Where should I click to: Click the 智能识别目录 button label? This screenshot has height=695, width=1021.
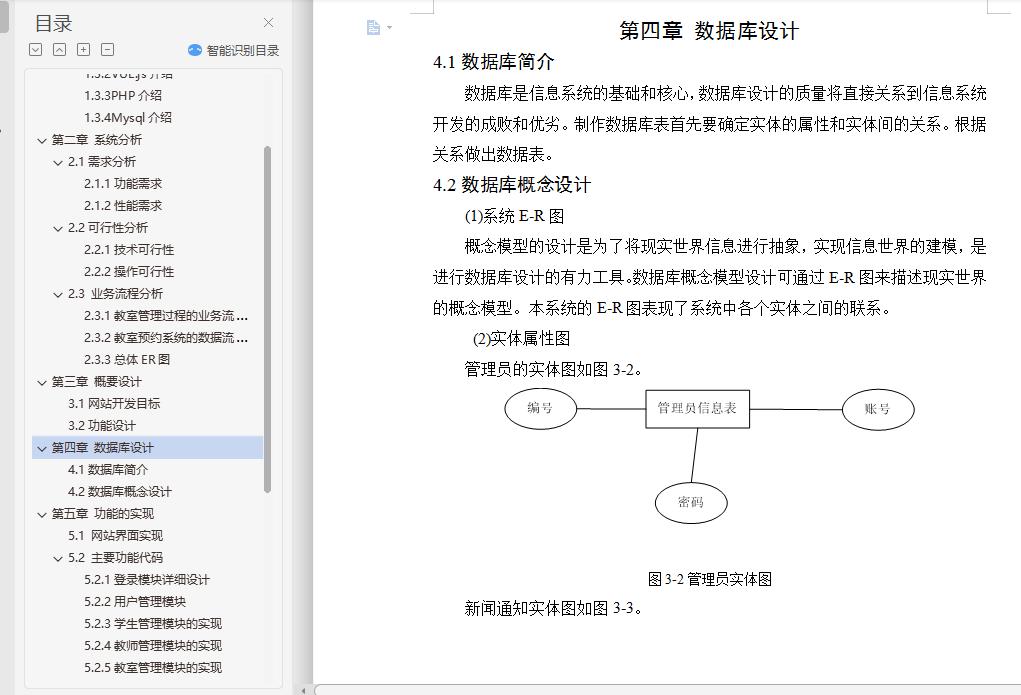(x=243, y=50)
